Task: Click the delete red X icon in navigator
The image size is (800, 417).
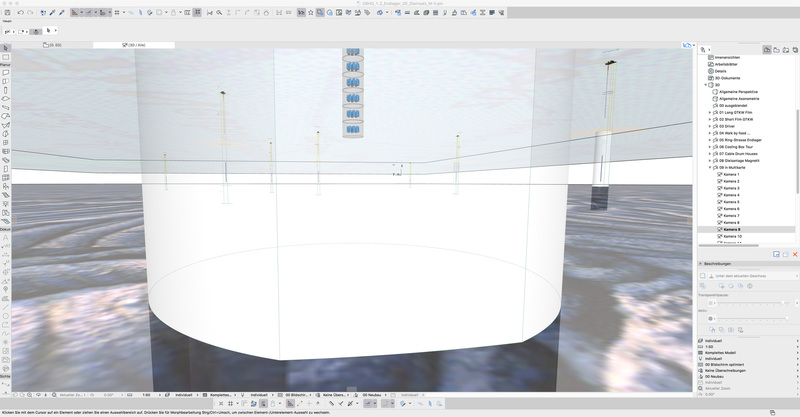Action: pyautogui.click(x=795, y=255)
